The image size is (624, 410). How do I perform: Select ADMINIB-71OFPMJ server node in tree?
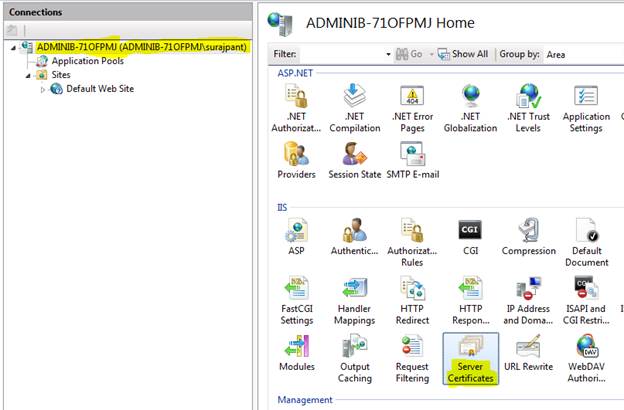coord(142,47)
